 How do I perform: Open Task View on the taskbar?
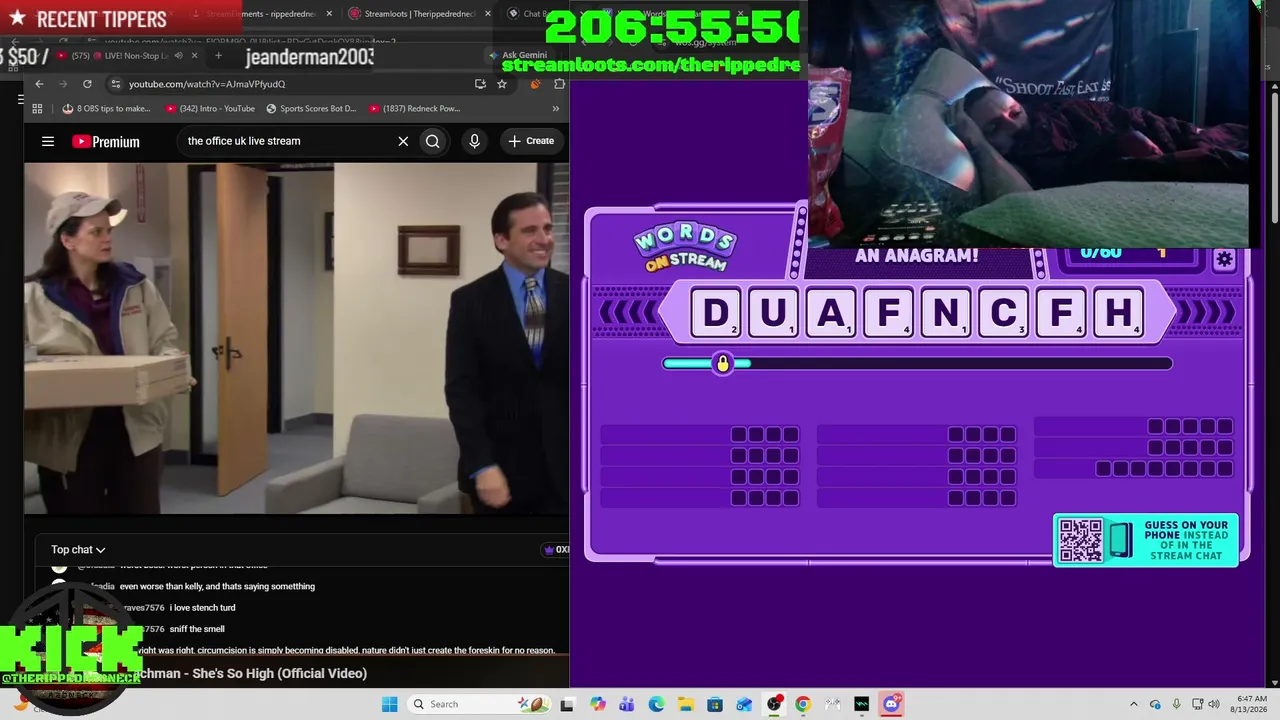point(567,704)
